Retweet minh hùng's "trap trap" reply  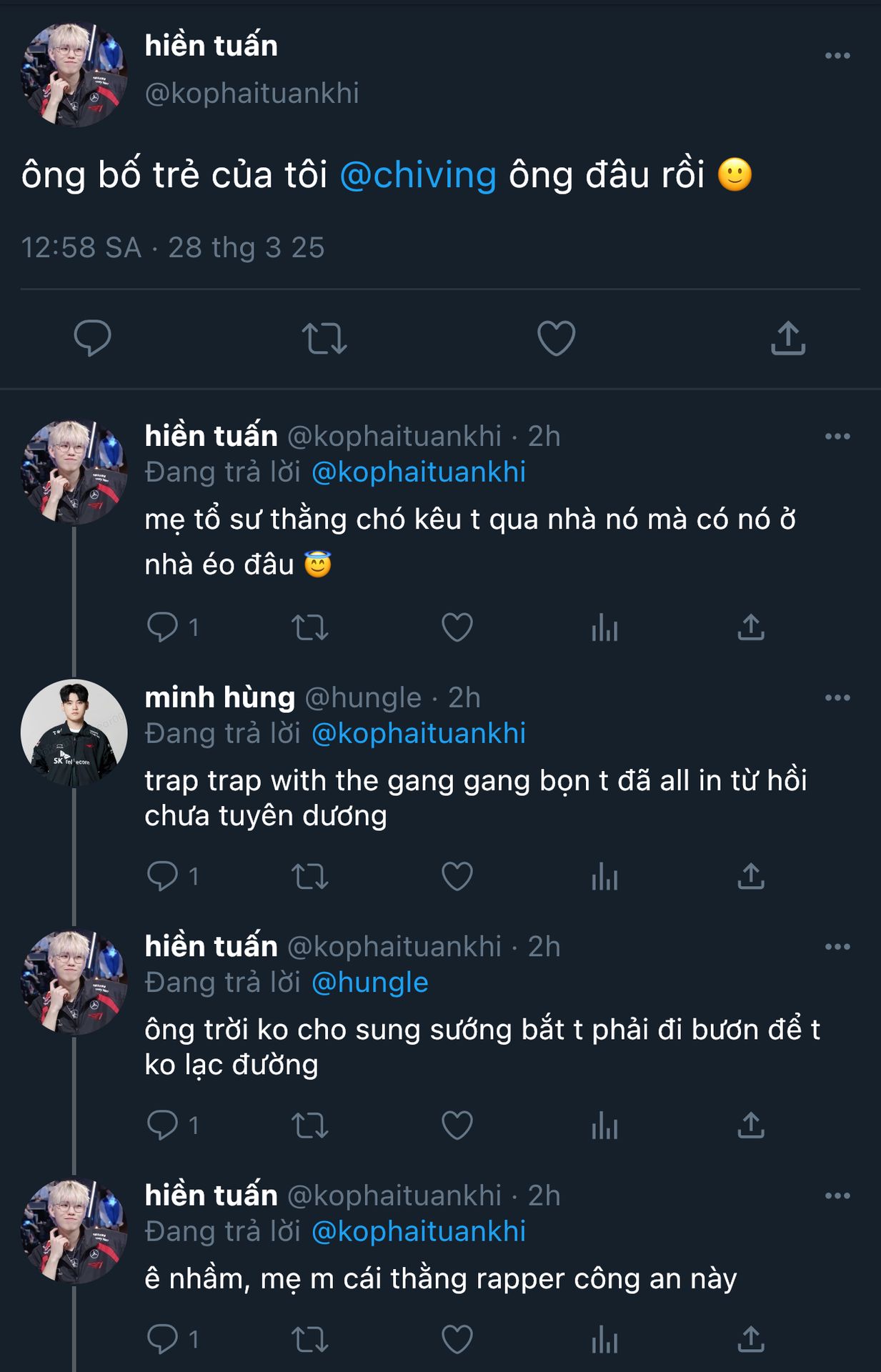point(309,876)
